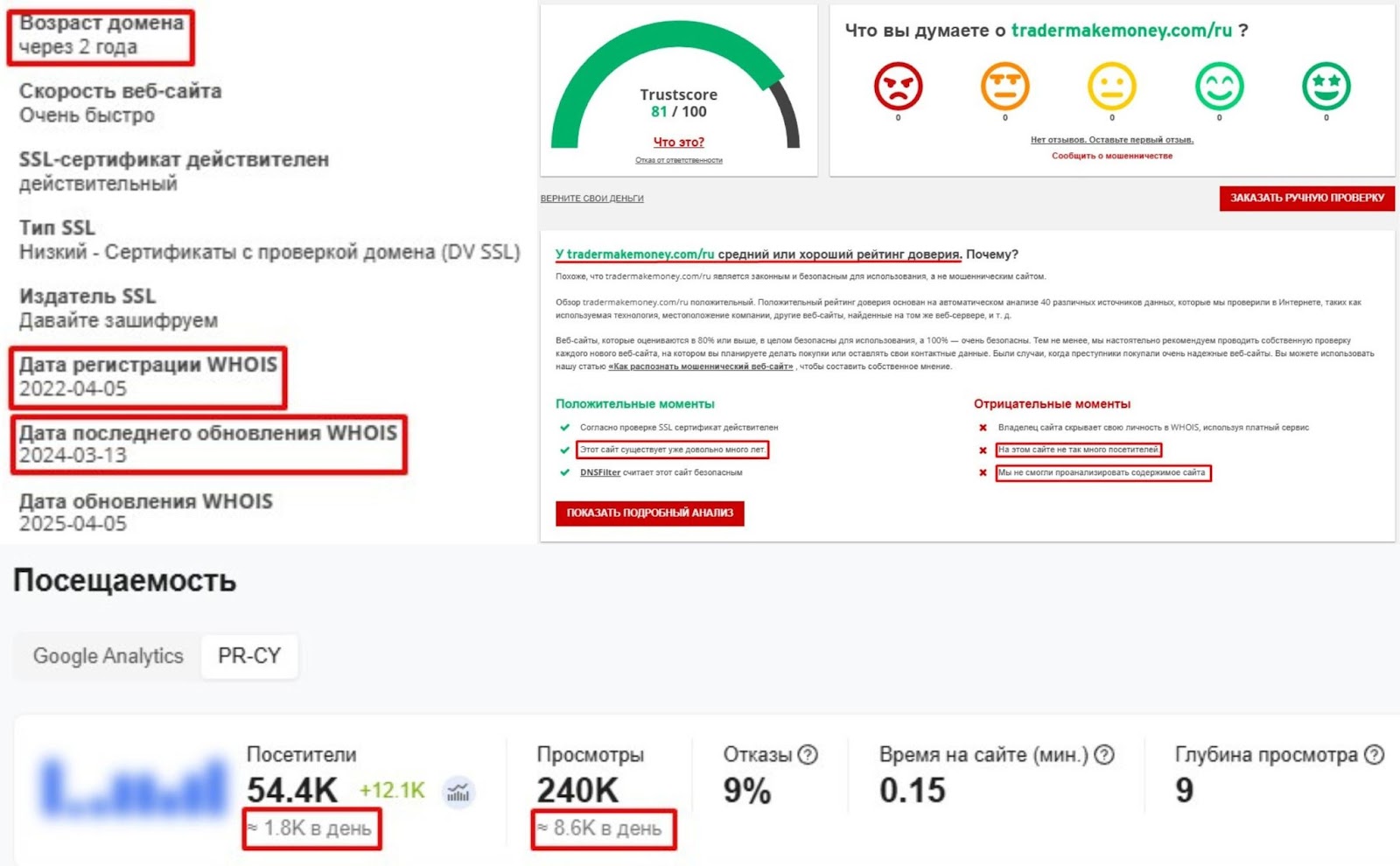Click the Давайте зашифруем SSL issuer value
Viewport: 1400px width, 866px height.
coord(119,320)
